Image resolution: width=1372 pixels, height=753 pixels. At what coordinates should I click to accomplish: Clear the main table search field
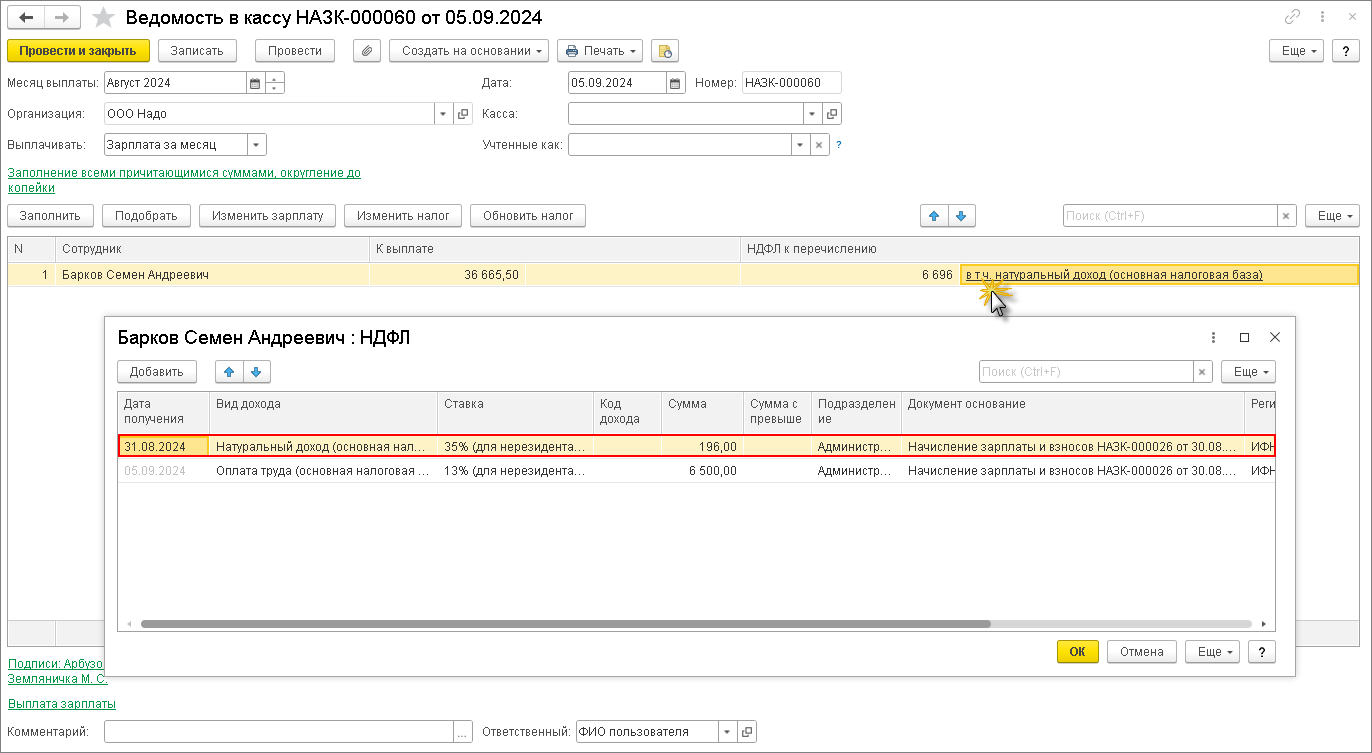coord(1287,215)
